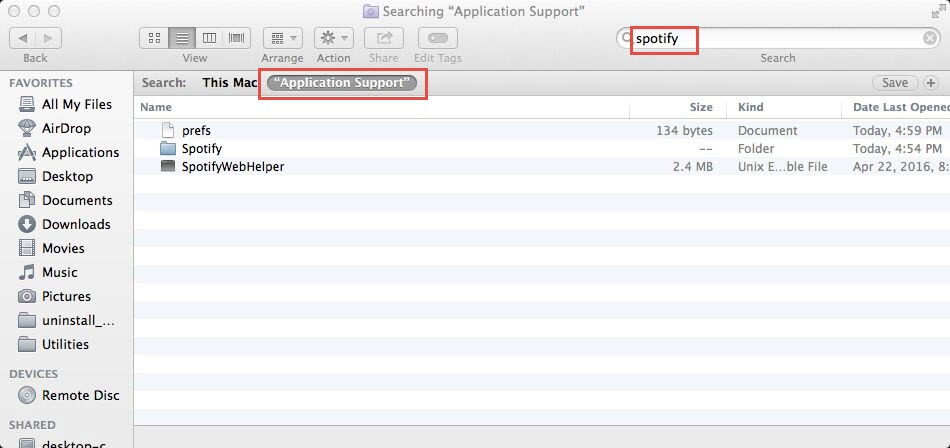The height and width of the screenshot is (448, 950).
Task: Switch to list view
Action: click(x=181, y=38)
